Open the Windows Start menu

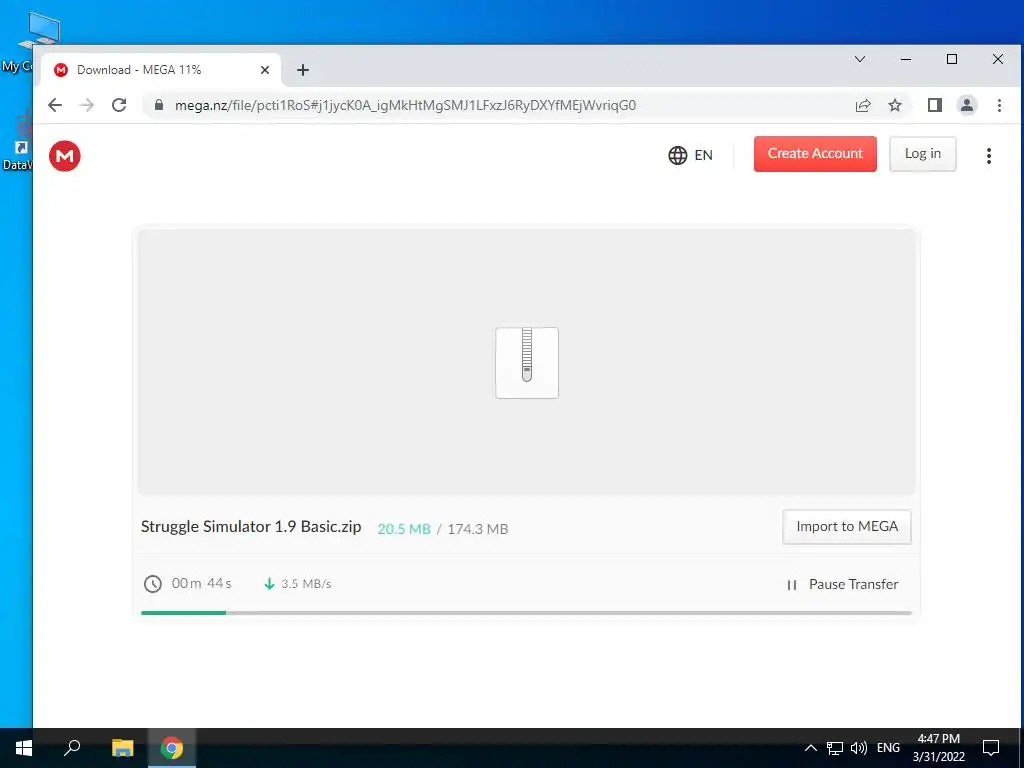(24, 748)
